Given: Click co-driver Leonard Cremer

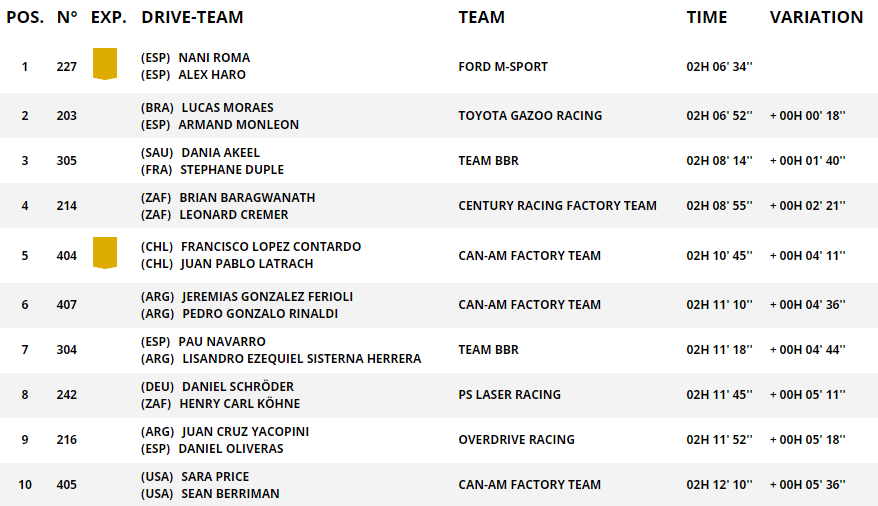Looking at the screenshot, I should point(234,215).
